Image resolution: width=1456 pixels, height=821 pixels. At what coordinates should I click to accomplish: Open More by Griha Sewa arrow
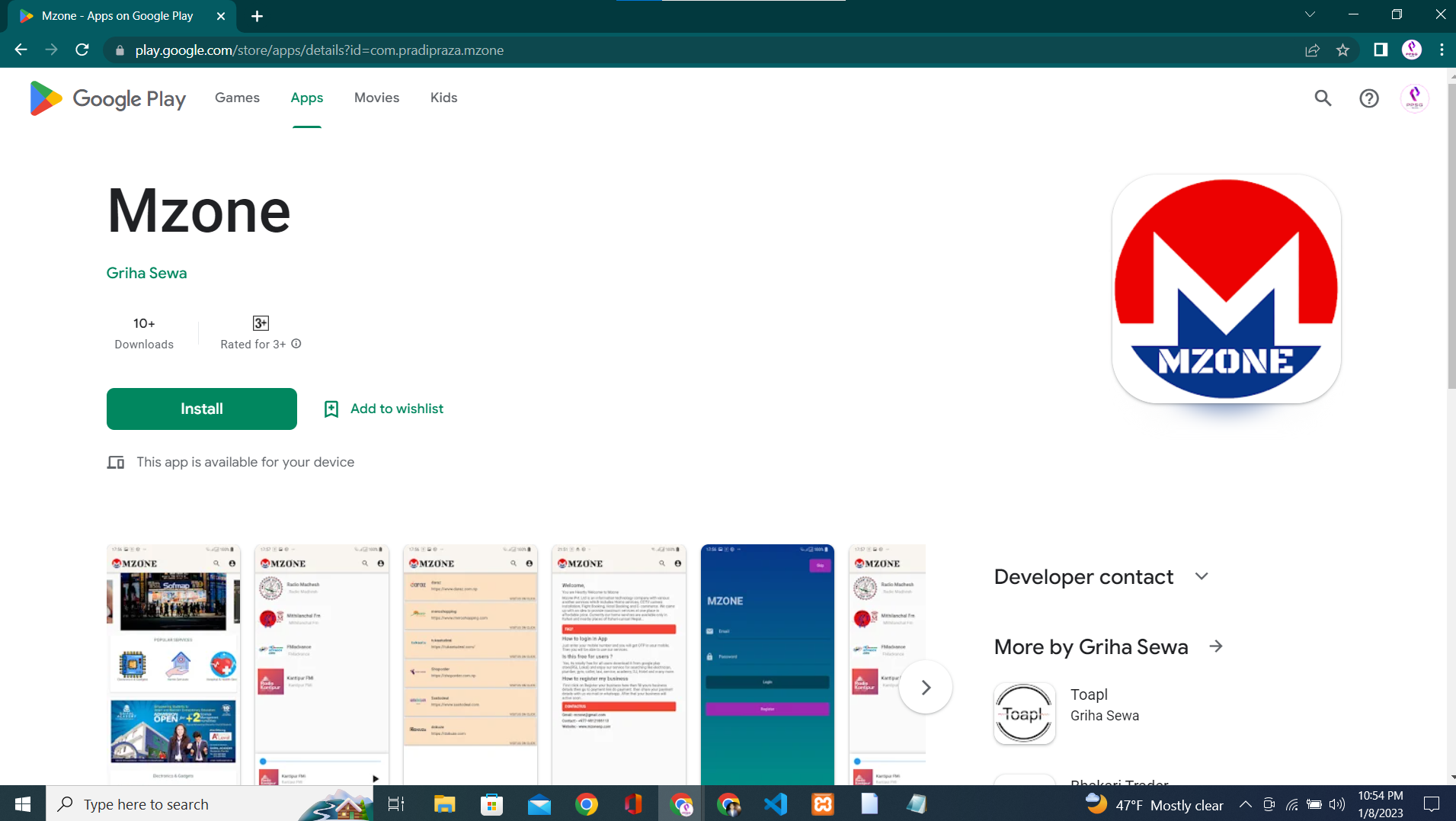click(1216, 646)
